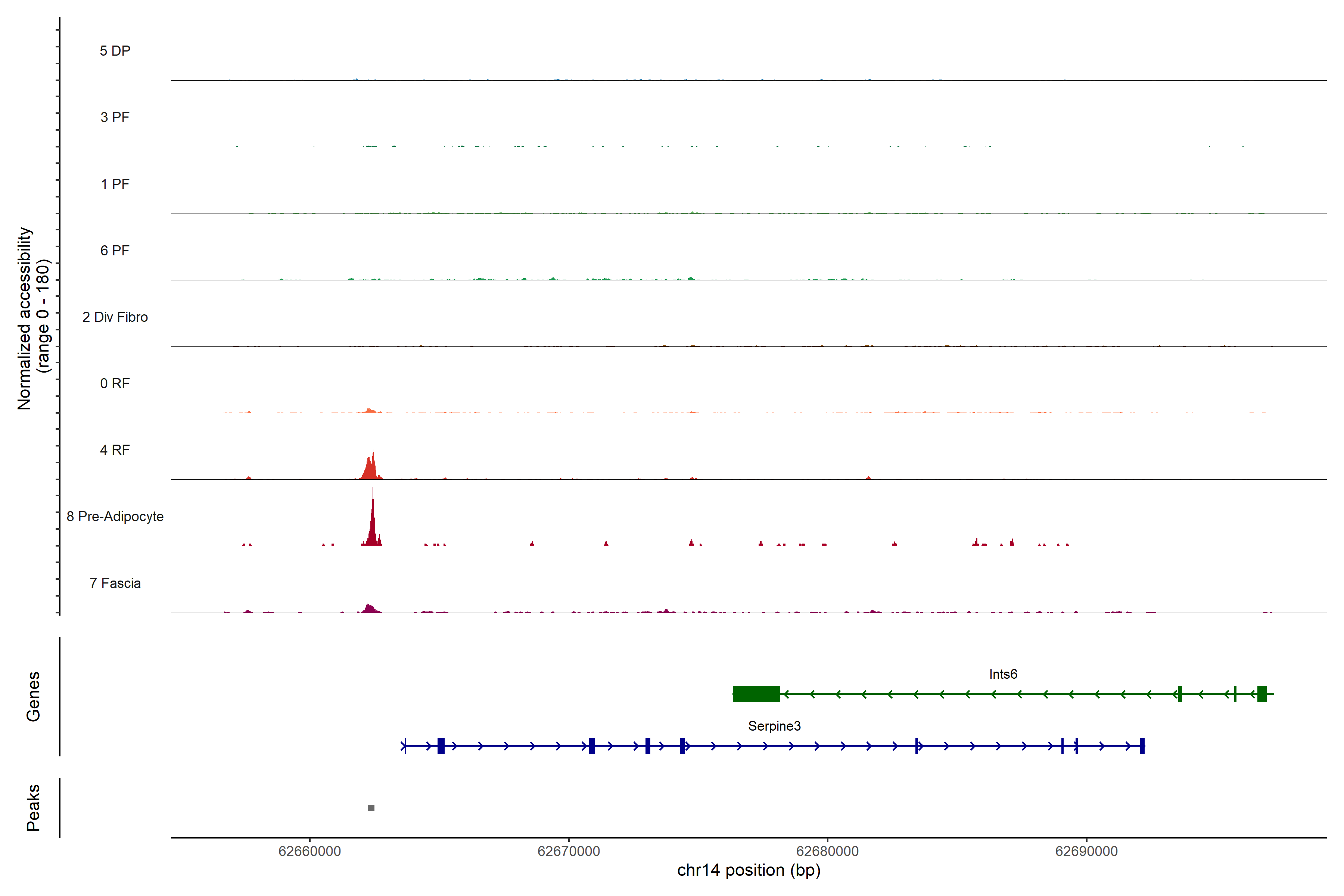This screenshot has height=896, width=1344.
Task: Click the large Ints6 green exon block
Action: [756, 694]
